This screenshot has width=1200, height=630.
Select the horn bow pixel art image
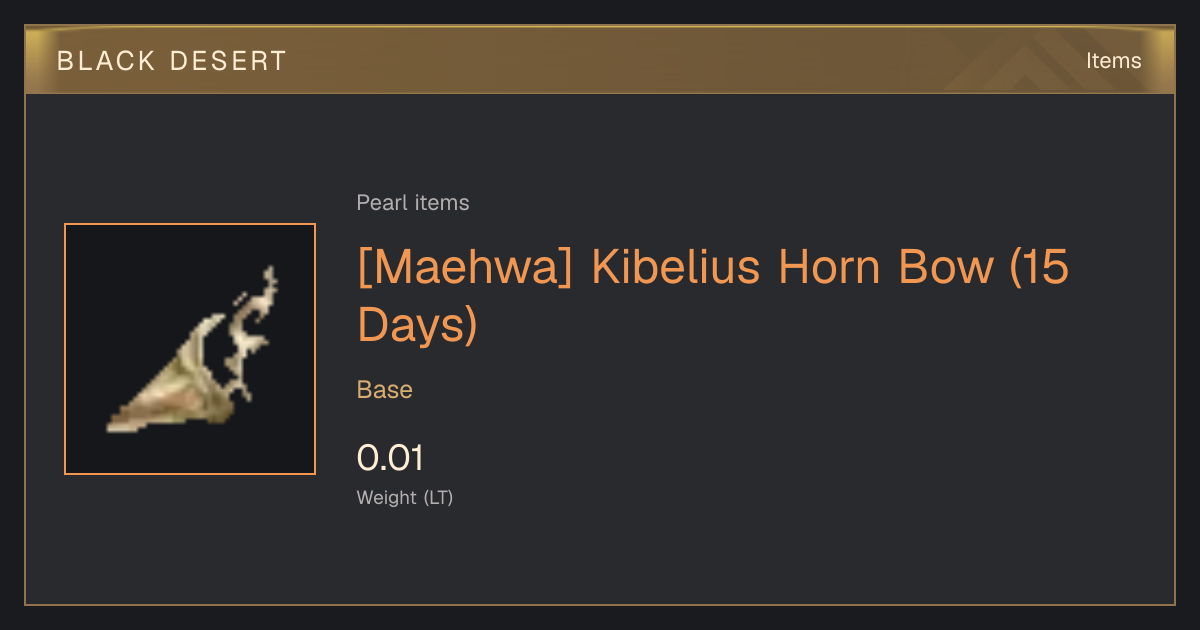(192, 349)
